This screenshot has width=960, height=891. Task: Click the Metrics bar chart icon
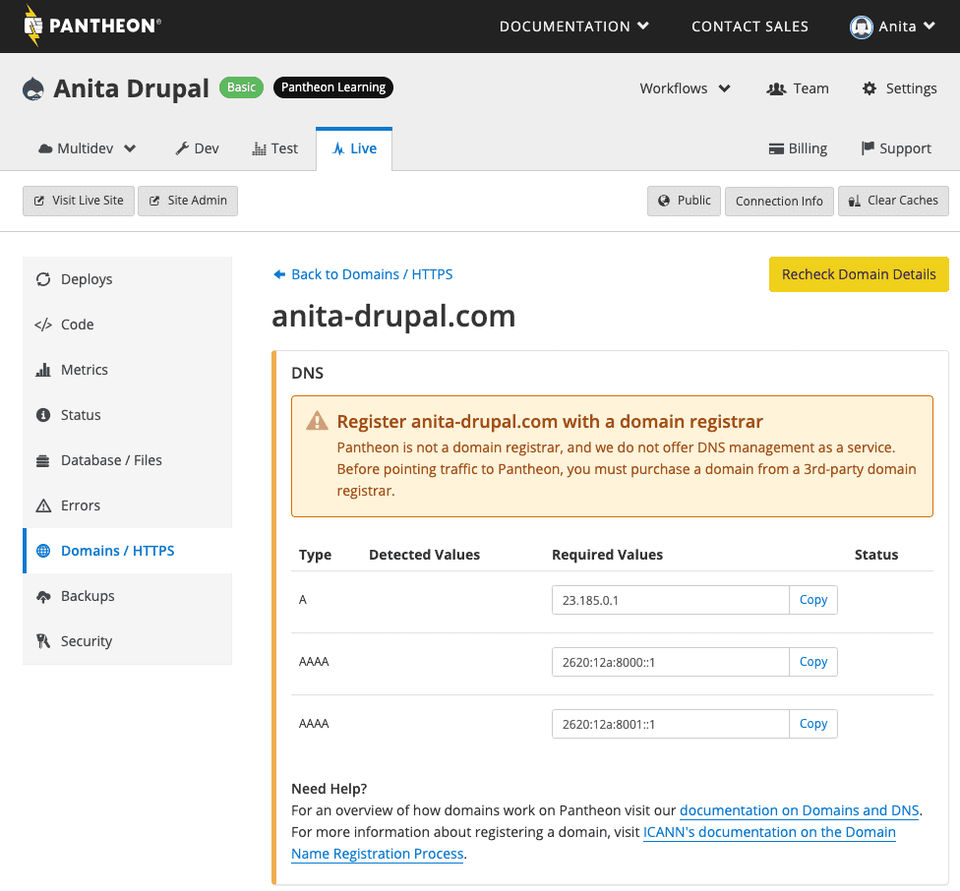pyautogui.click(x=43, y=370)
